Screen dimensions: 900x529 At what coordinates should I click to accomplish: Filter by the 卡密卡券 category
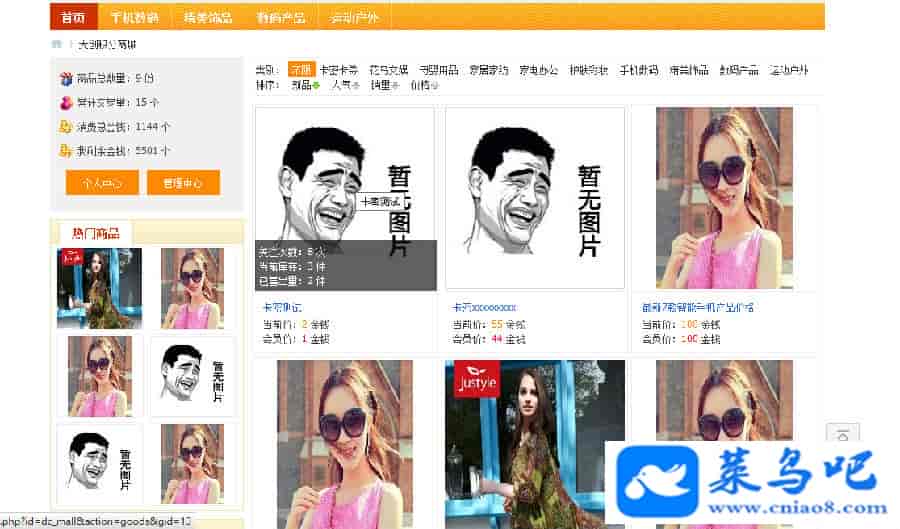coord(338,70)
